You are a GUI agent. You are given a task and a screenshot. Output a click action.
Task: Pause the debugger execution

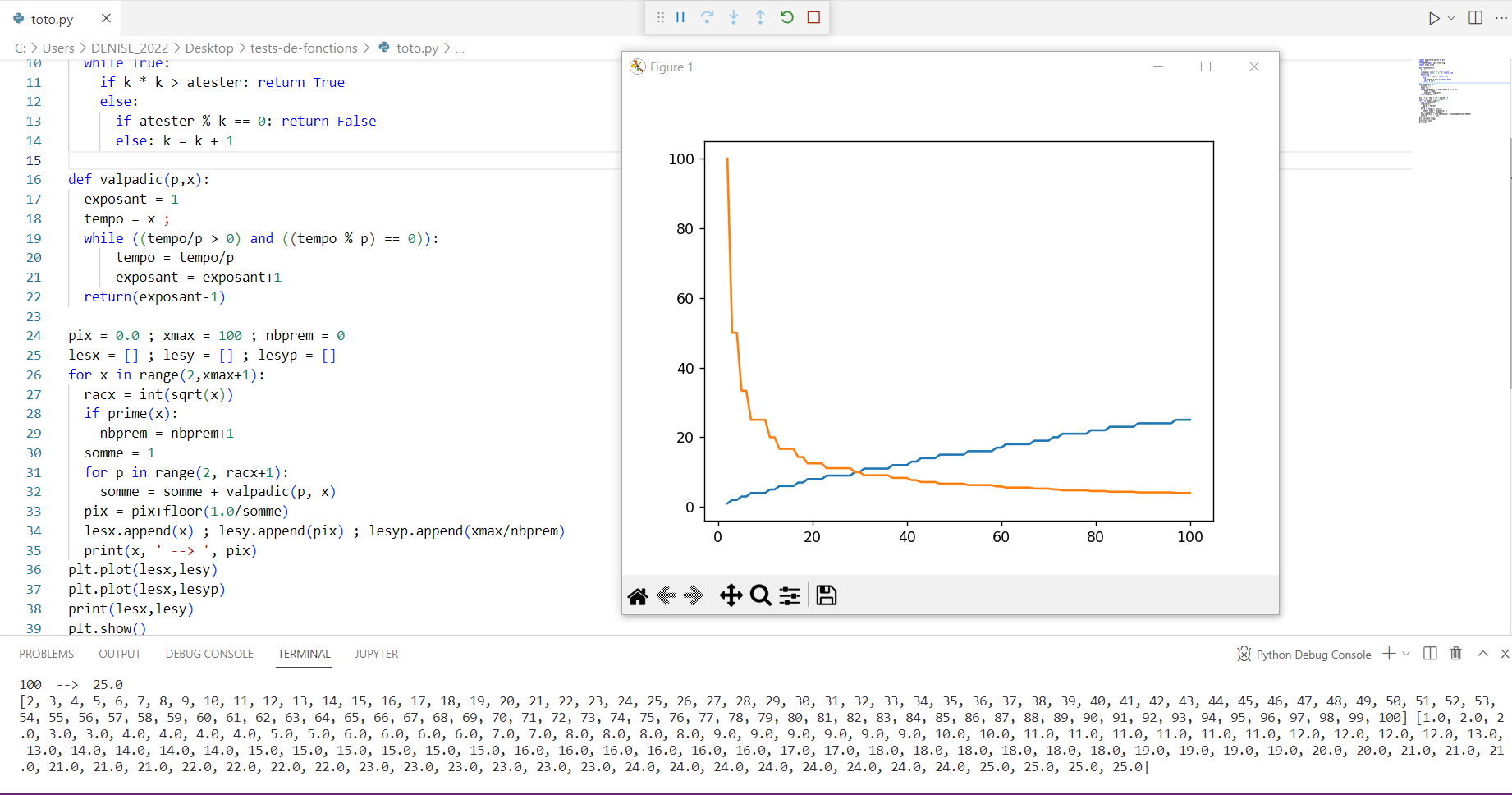click(x=680, y=17)
